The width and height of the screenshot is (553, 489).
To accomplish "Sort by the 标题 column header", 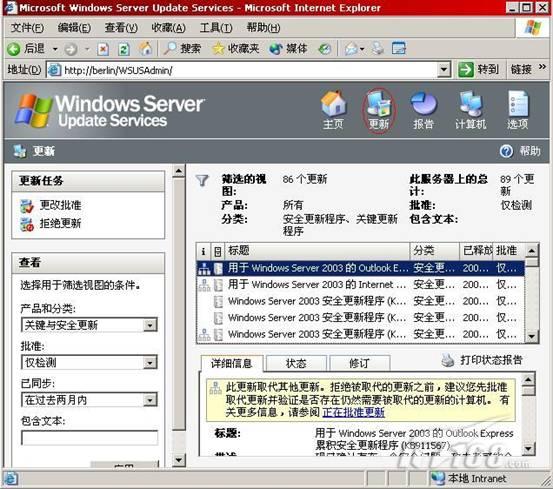I will (x=317, y=251).
